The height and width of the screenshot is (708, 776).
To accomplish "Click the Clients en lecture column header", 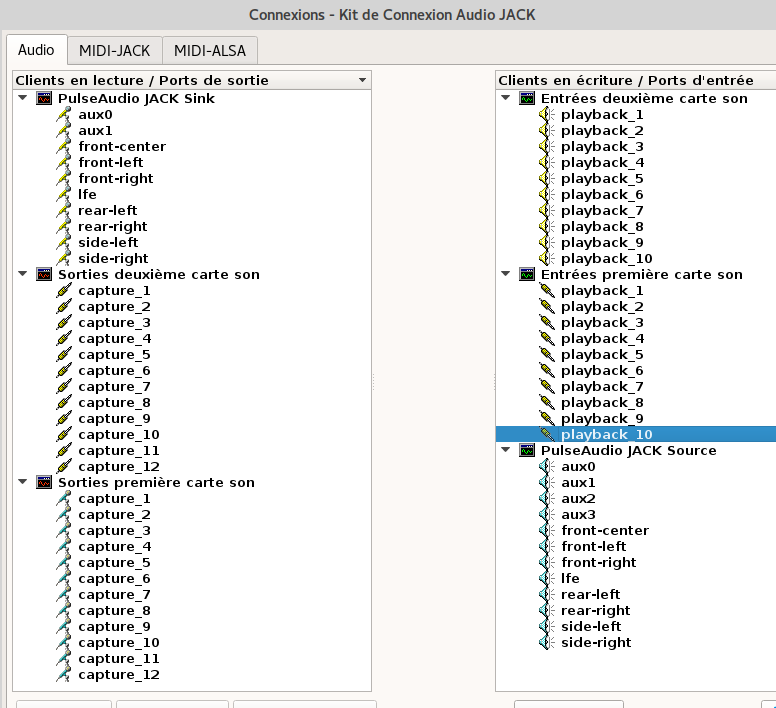I will (x=192, y=80).
